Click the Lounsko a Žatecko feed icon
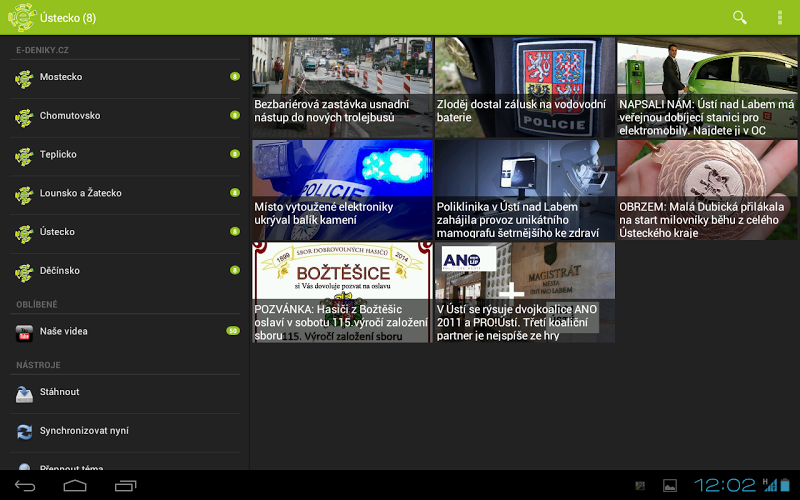Image resolution: width=800 pixels, height=500 pixels. point(24,194)
